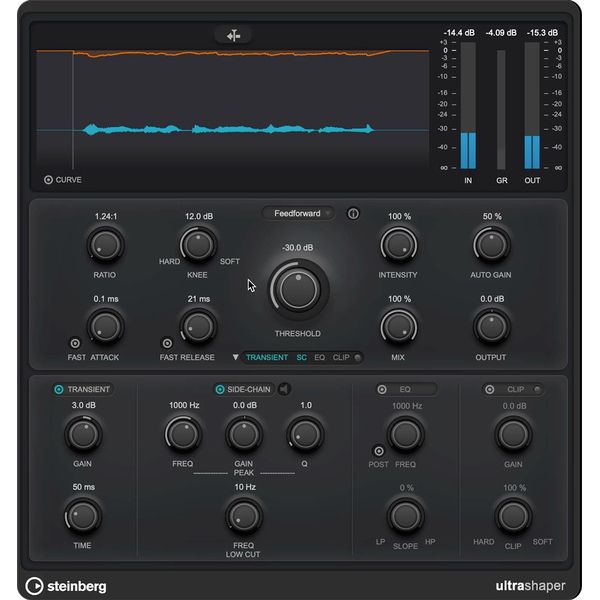The height and width of the screenshot is (600, 600).
Task: Open the Feedforward mode dropdown
Action: tap(298, 214)
